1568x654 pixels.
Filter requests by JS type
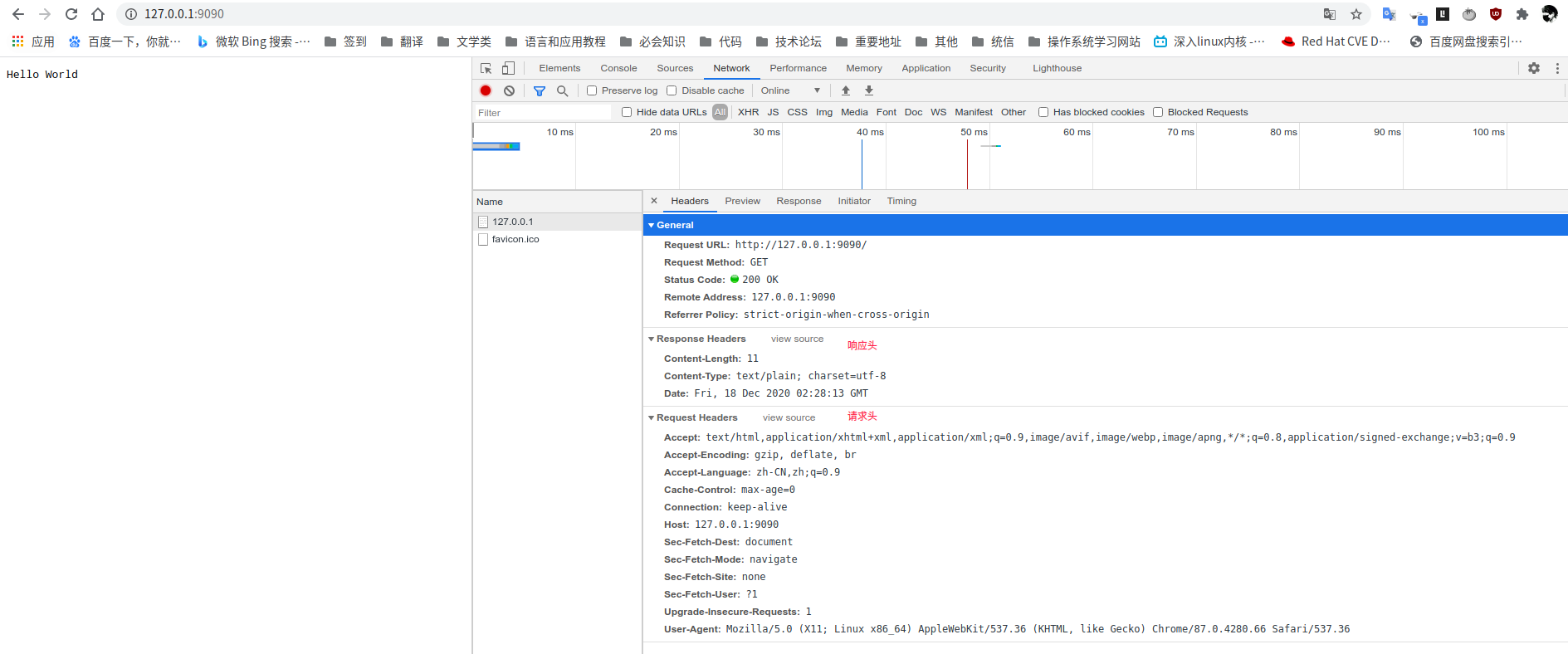pyautogui.click(x=773, y=112)
